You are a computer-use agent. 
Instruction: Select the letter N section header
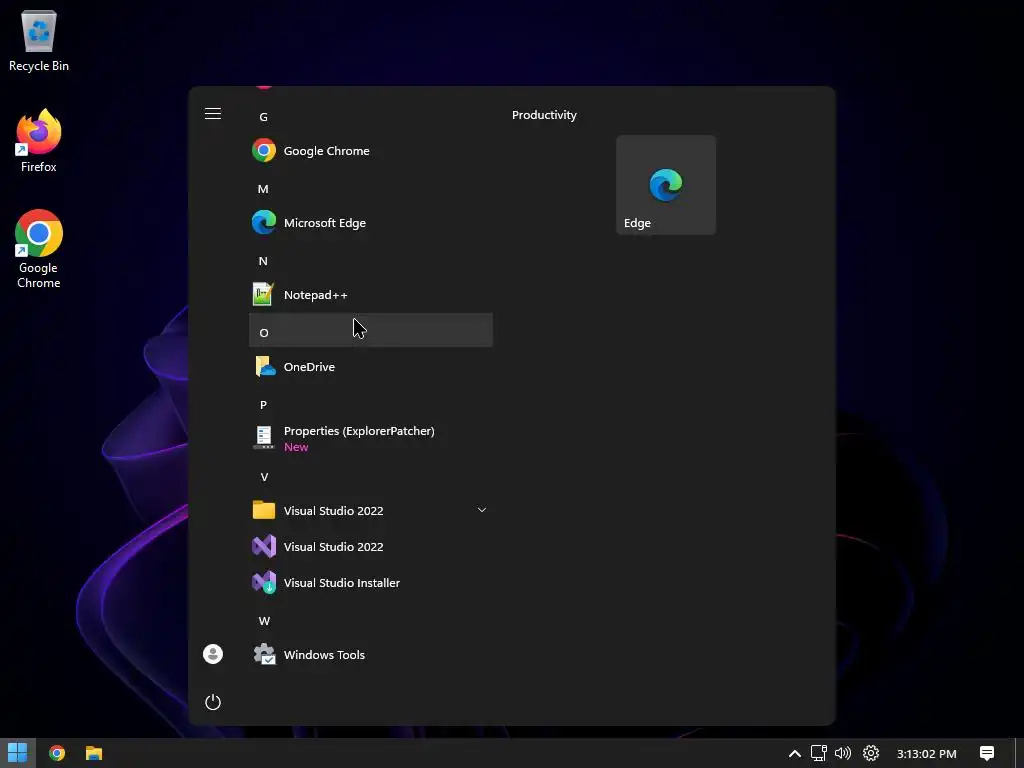point(371,261)
